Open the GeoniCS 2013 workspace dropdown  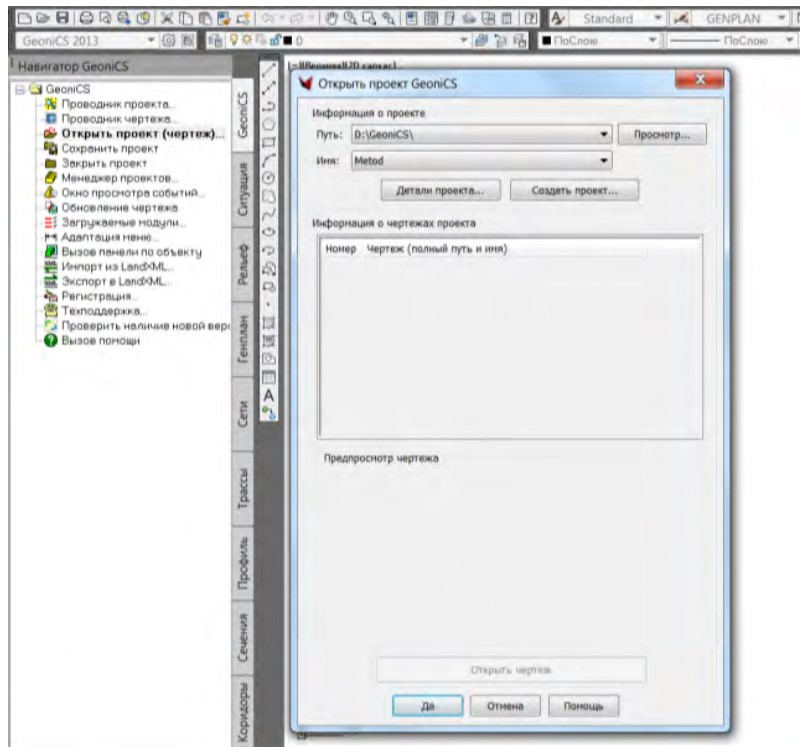pos(151,40)
